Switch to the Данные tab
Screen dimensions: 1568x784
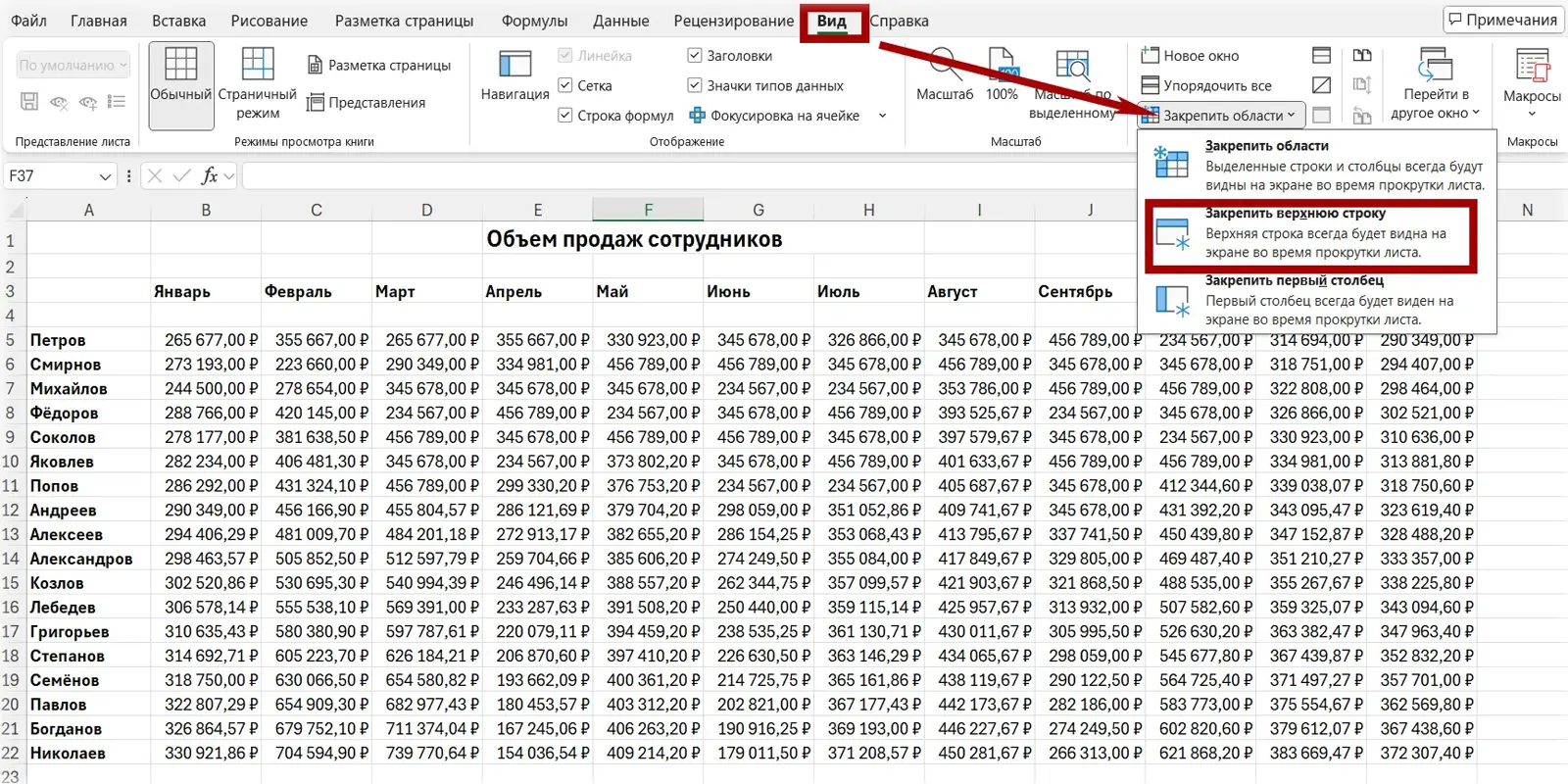click(x=621, y=21)
